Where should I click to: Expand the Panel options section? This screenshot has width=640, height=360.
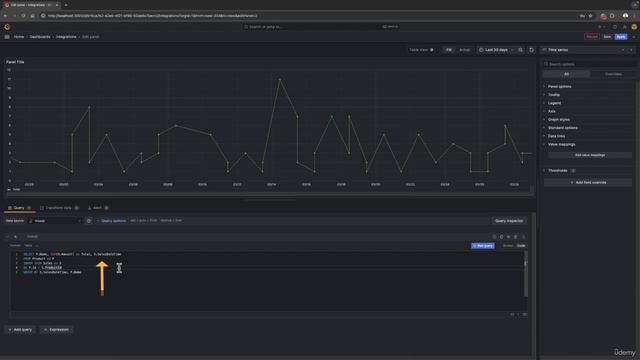559,87
